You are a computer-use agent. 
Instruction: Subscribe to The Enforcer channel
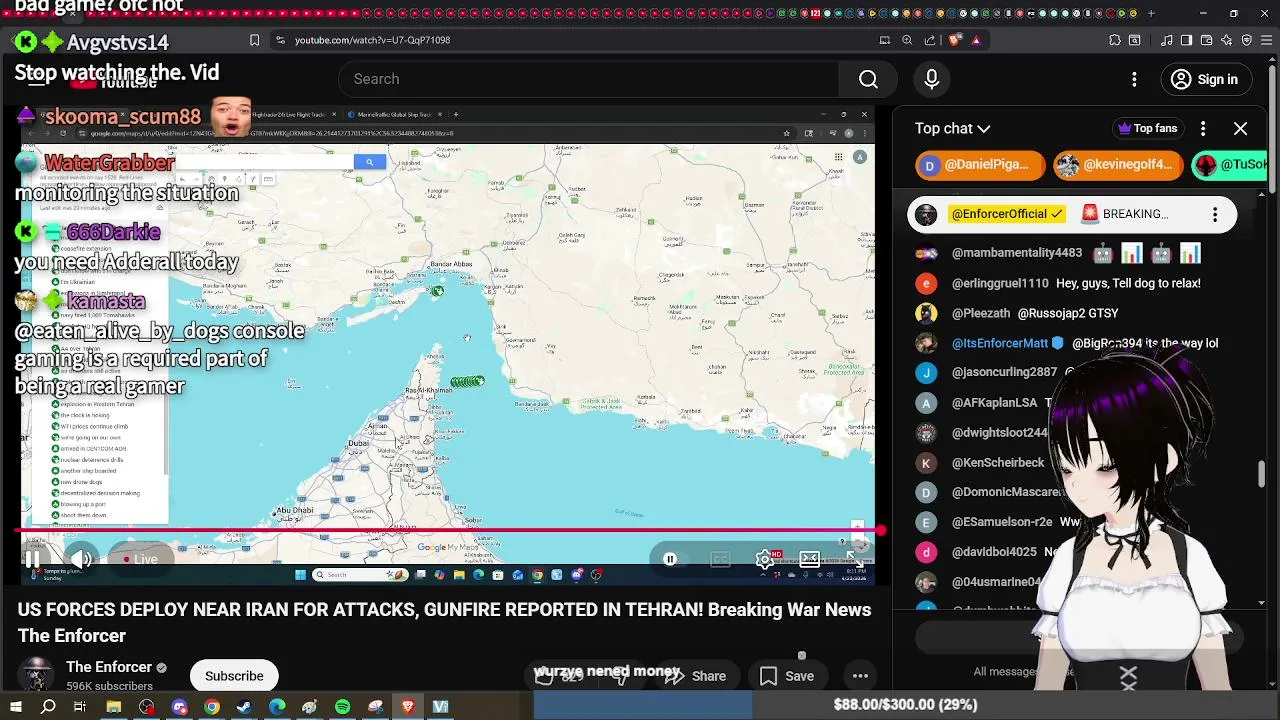click(x=234, y=676)
